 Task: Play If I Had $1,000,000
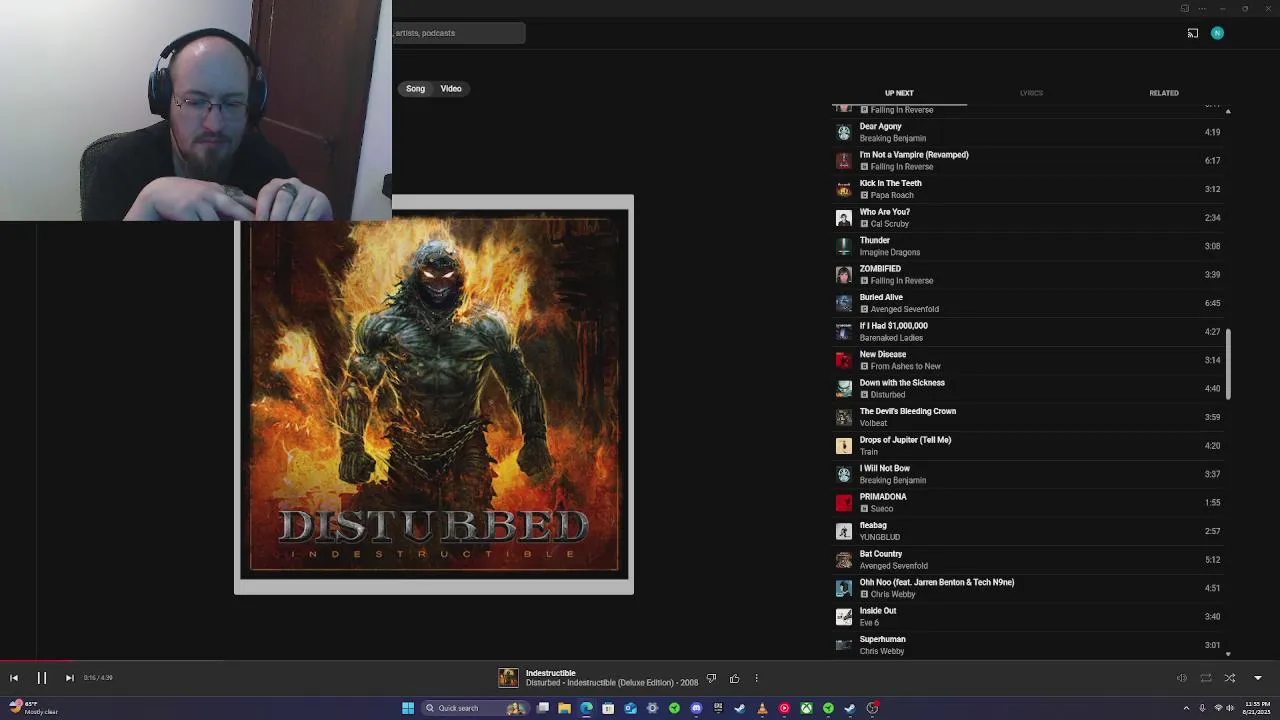tap(1030, 332)
